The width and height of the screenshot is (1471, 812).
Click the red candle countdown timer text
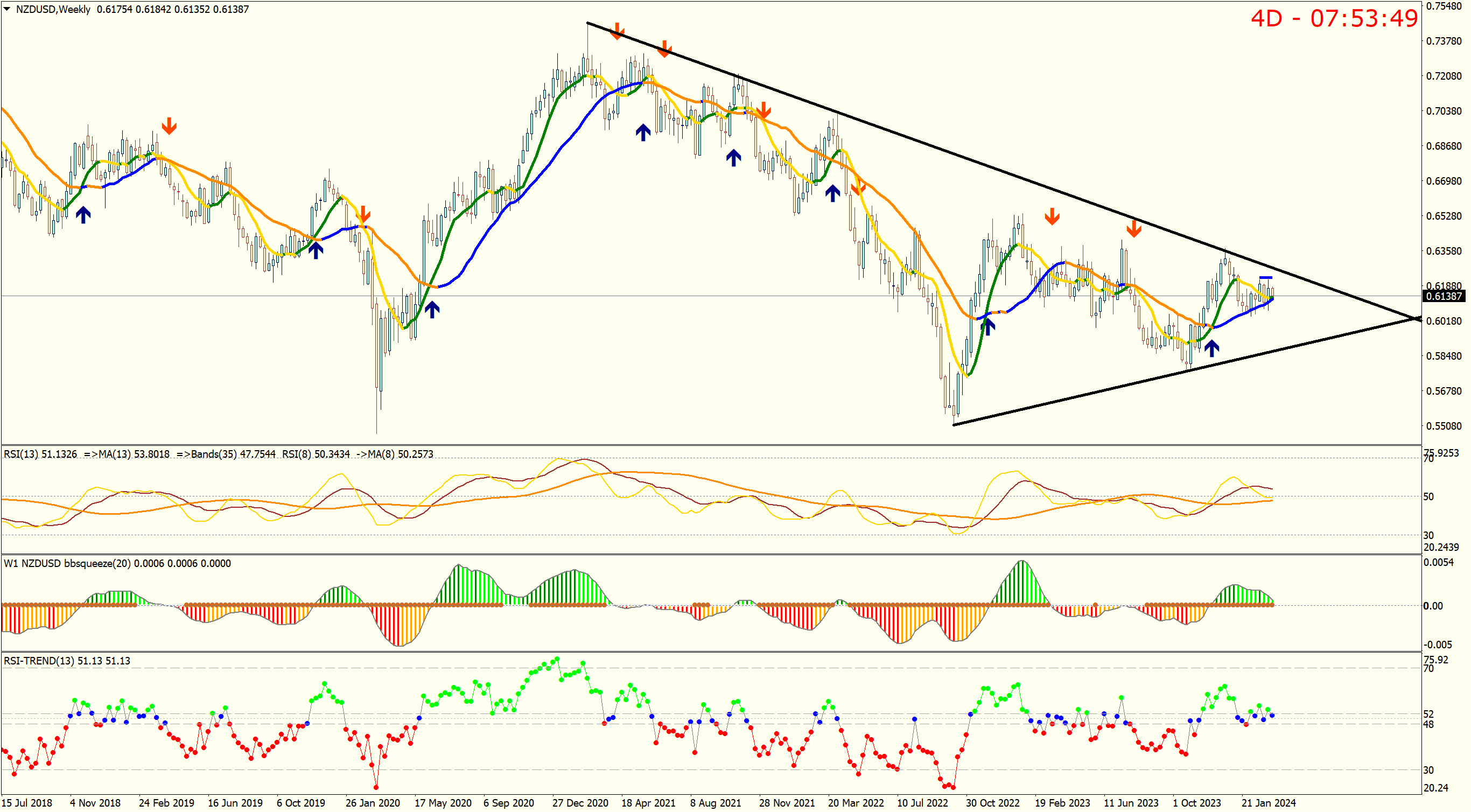tap(1334, 18)
